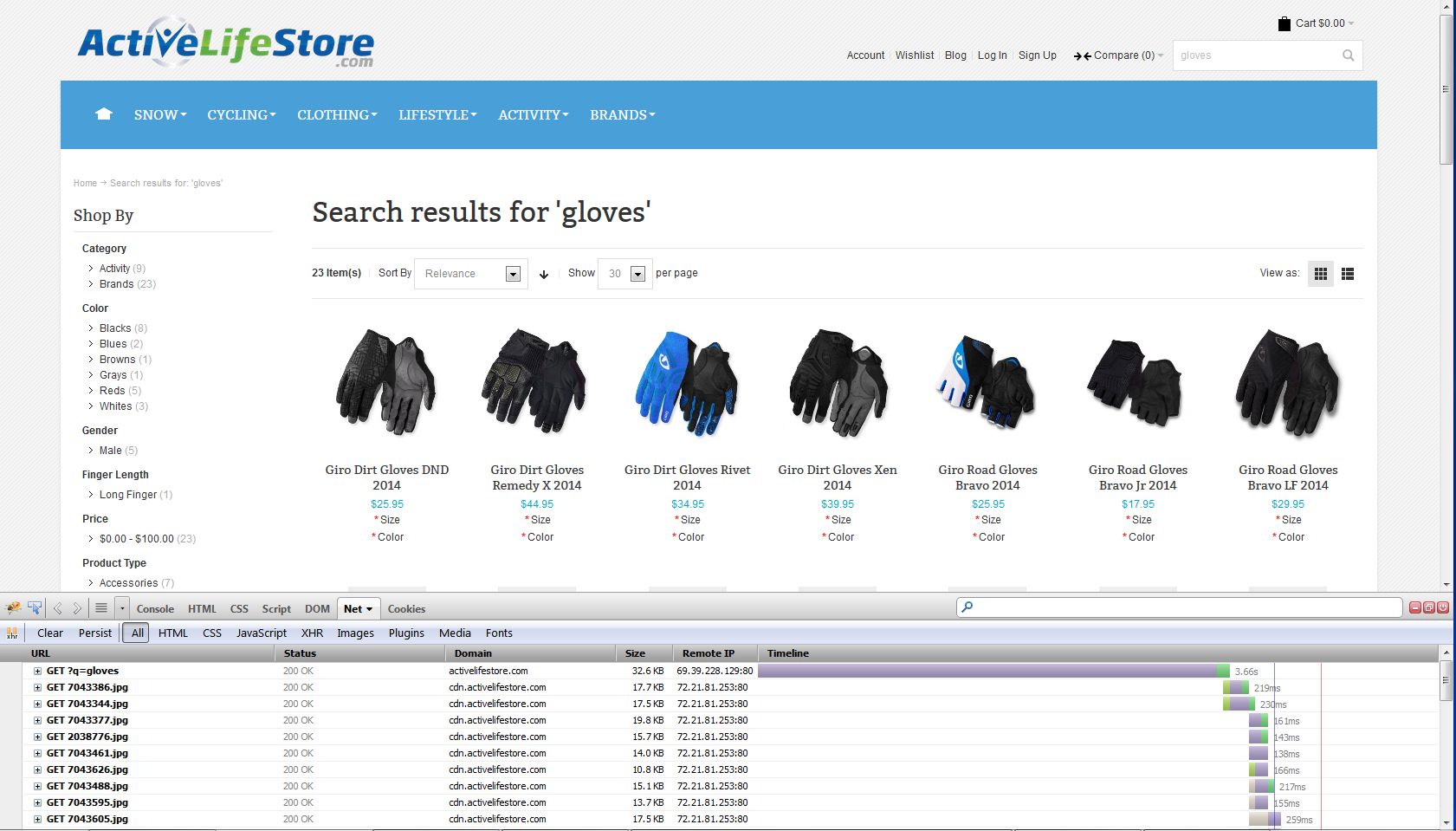The image size is (1456, 831).
Task: Show the Firebug command line list icon
Action: coord(101,608)
